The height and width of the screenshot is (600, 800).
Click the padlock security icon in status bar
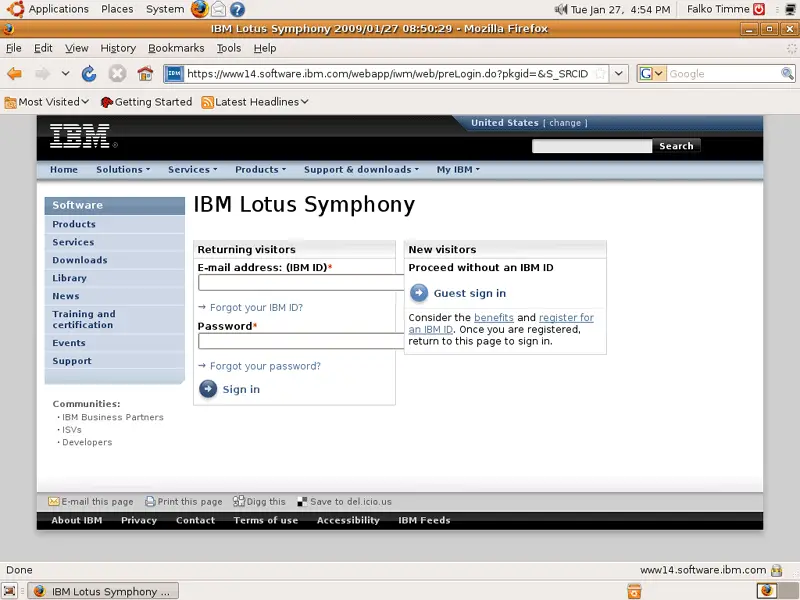777,570
